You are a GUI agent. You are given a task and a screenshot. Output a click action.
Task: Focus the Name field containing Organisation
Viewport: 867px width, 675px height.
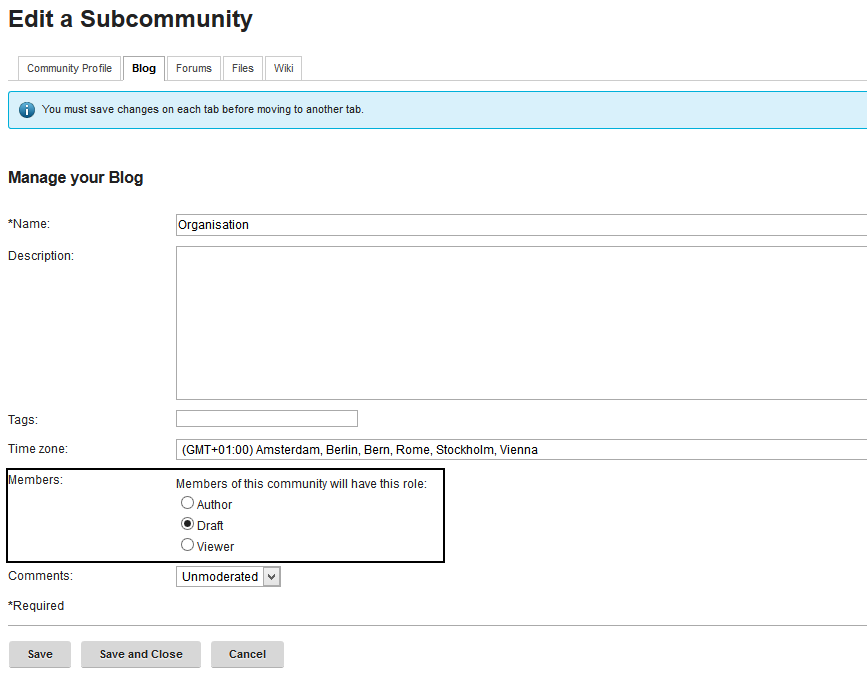tap(520, 225)
